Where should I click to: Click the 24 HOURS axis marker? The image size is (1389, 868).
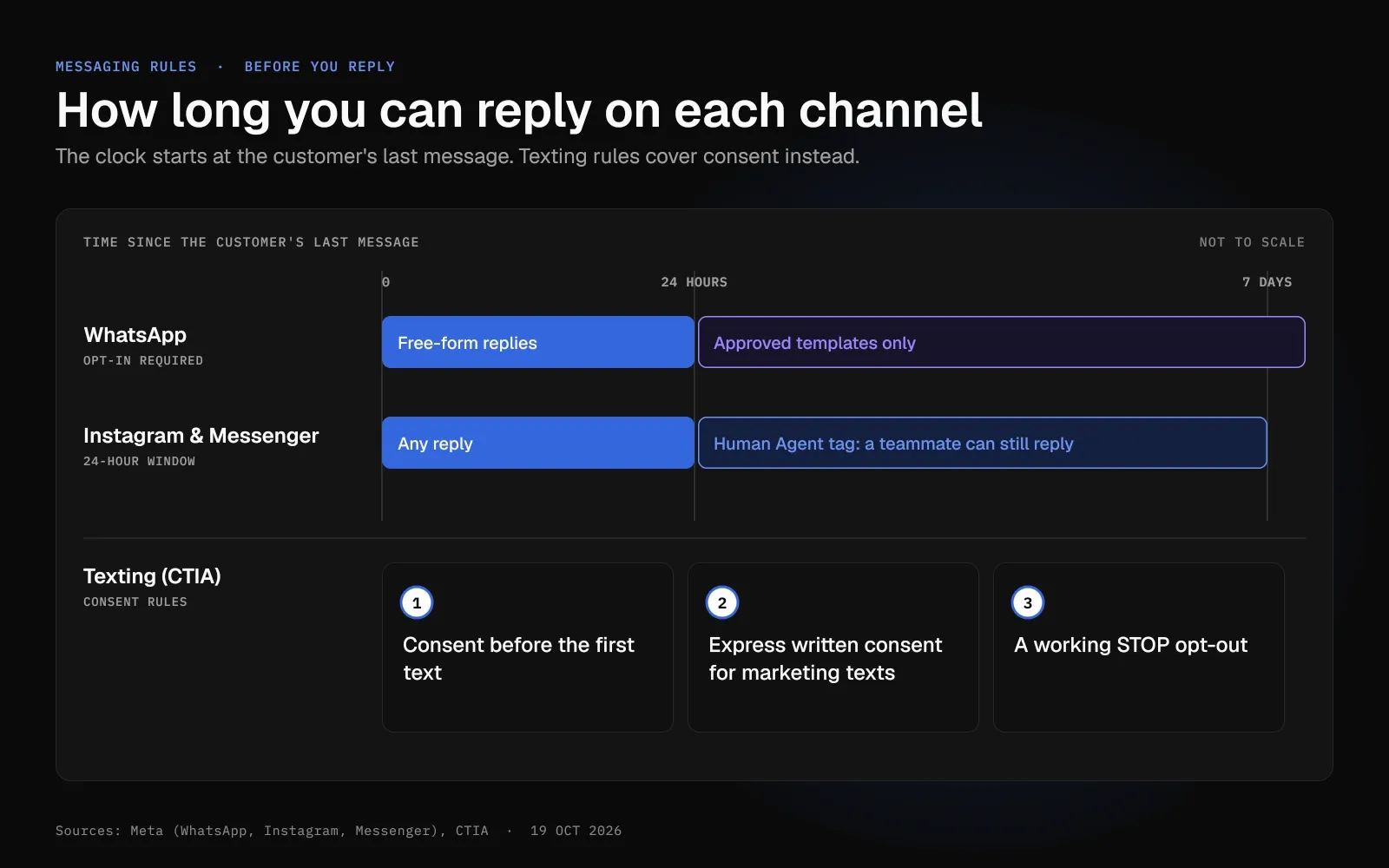coord(694,282)
